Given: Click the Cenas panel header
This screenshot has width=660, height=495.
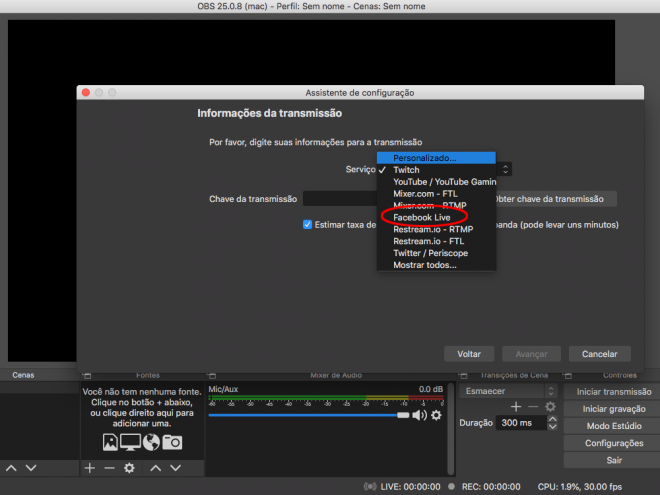Looking at the screenshot, I should [23, 375].
